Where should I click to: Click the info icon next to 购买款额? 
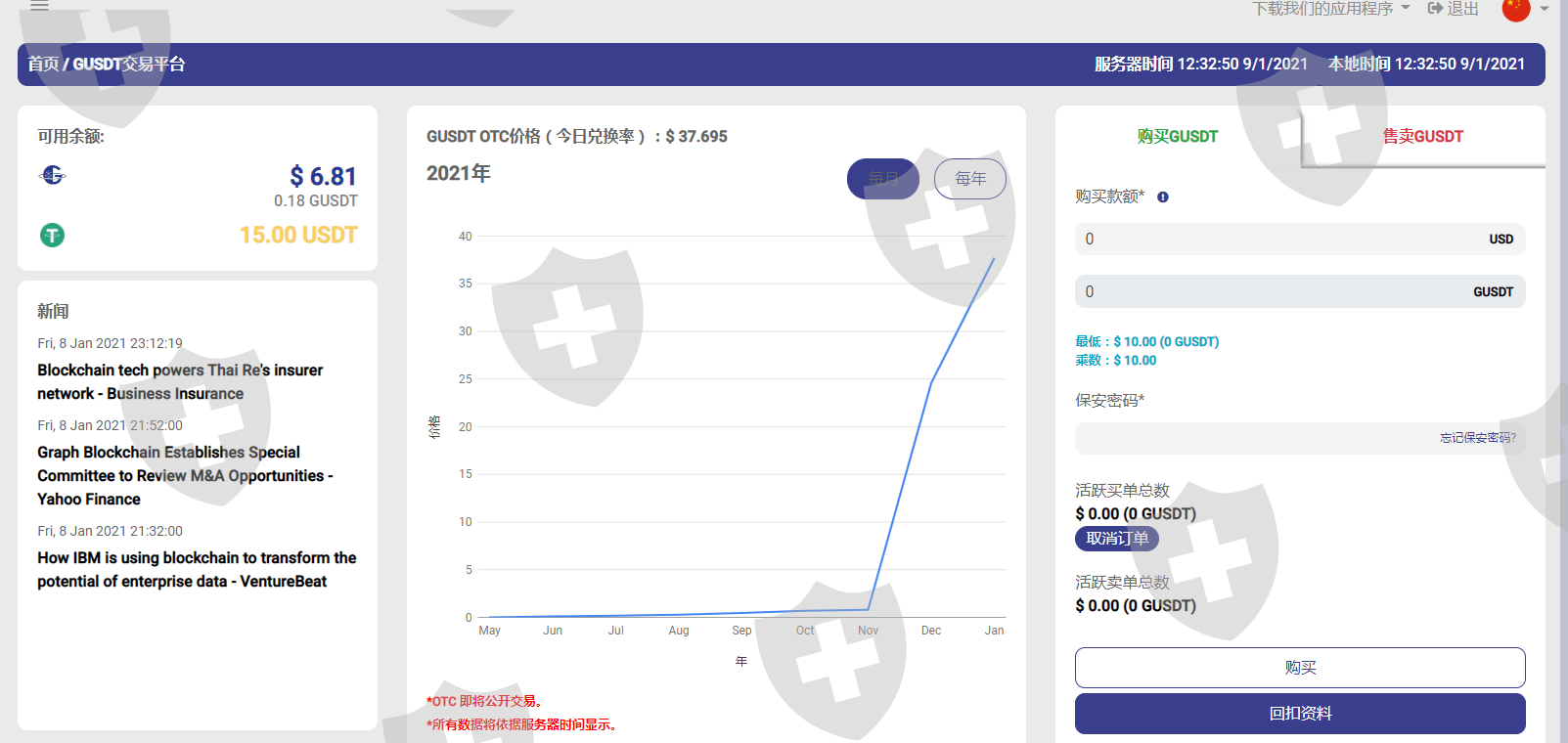tap(1163, 197)
